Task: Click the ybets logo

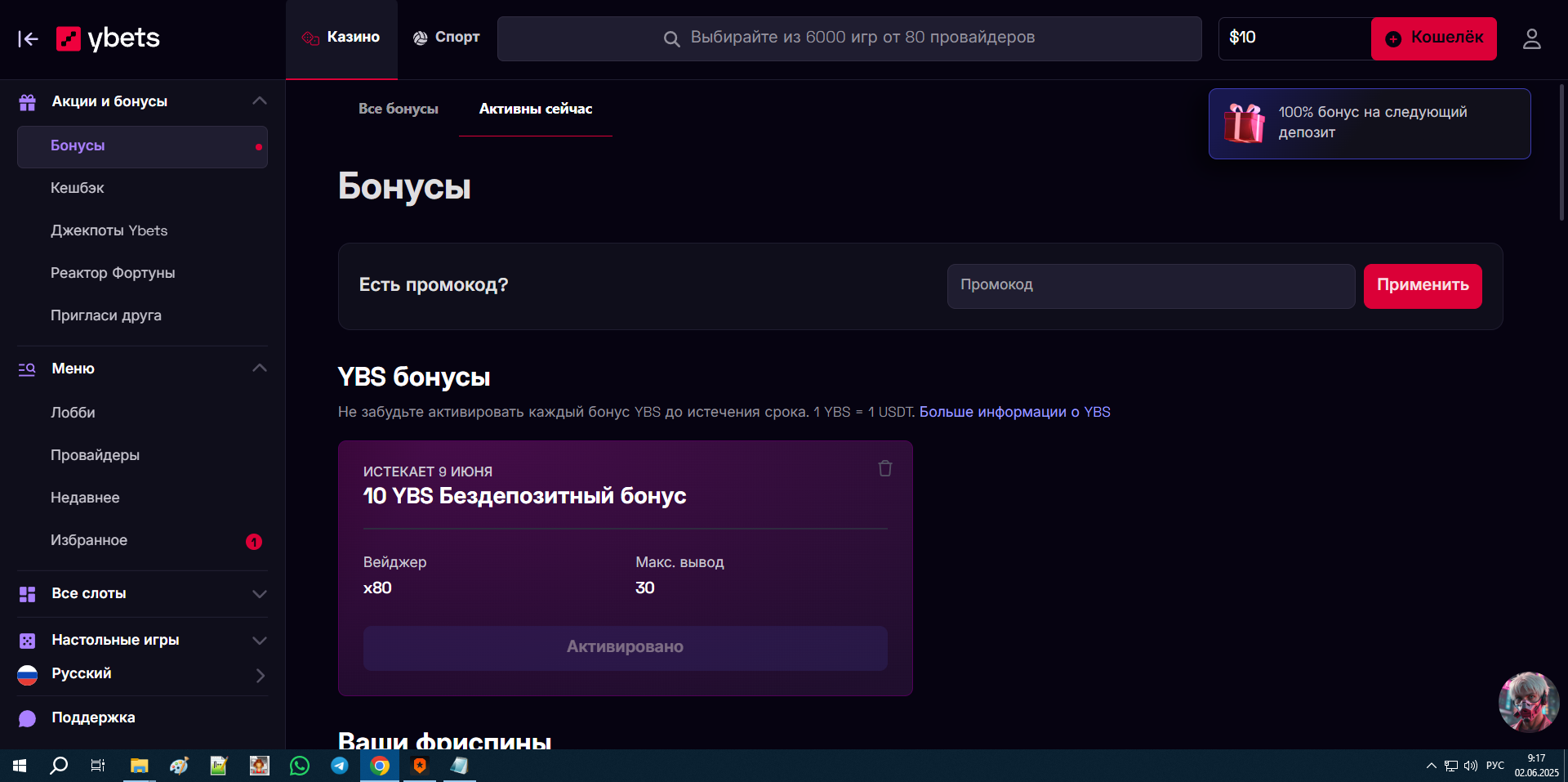Action: coord(108,38)
